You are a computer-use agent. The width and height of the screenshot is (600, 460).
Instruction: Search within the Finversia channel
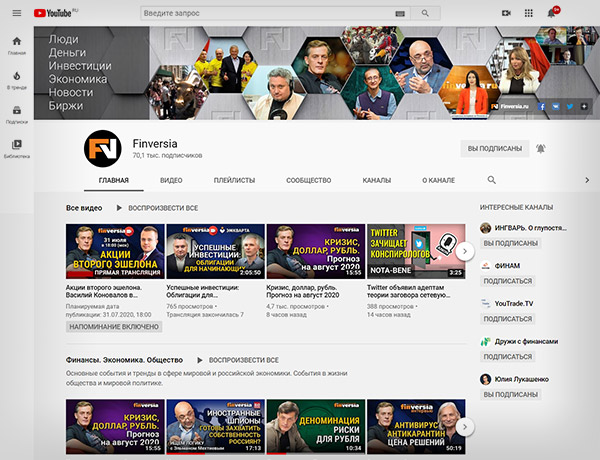pos(491,180)
